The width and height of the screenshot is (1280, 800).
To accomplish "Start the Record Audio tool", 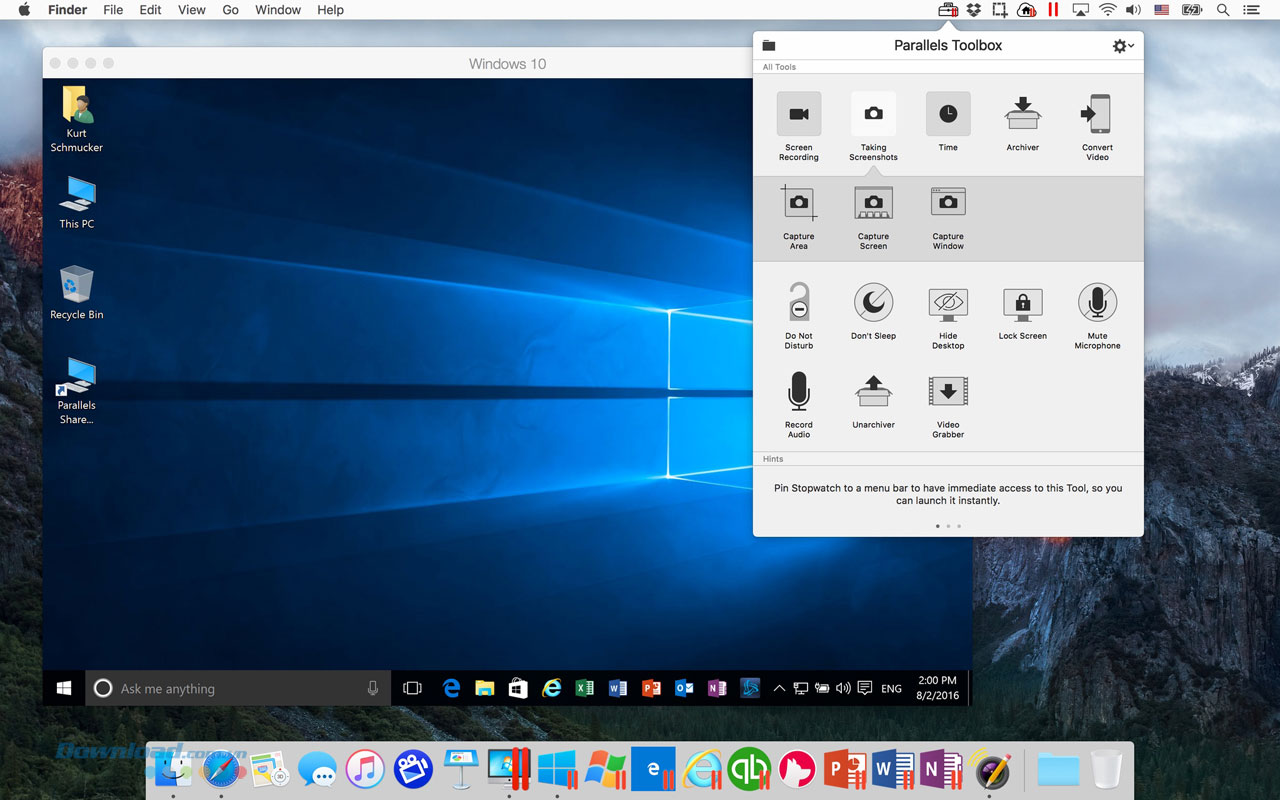I will (798, 392).
